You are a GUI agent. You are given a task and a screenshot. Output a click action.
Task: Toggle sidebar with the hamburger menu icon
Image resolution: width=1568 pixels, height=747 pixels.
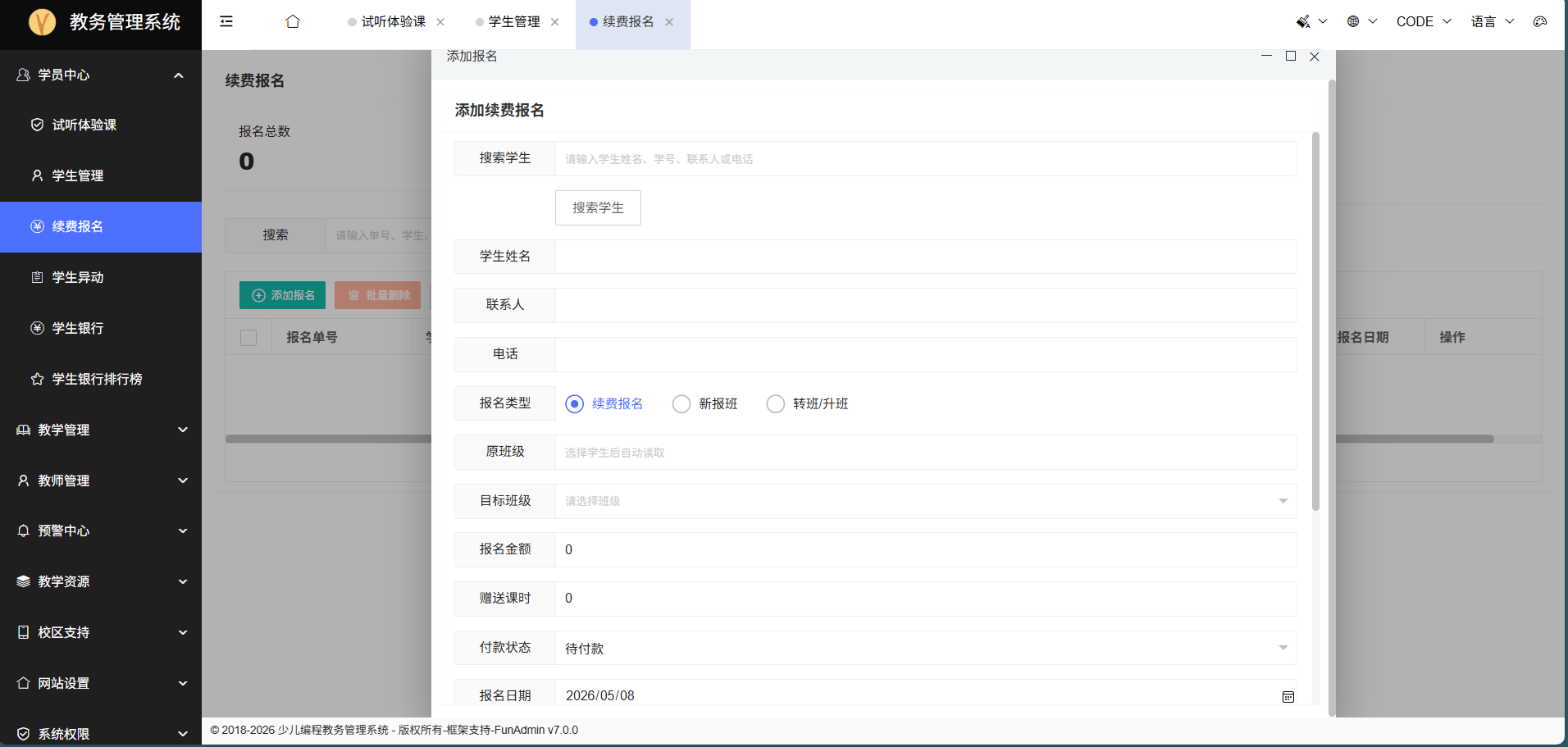(226, 22)
